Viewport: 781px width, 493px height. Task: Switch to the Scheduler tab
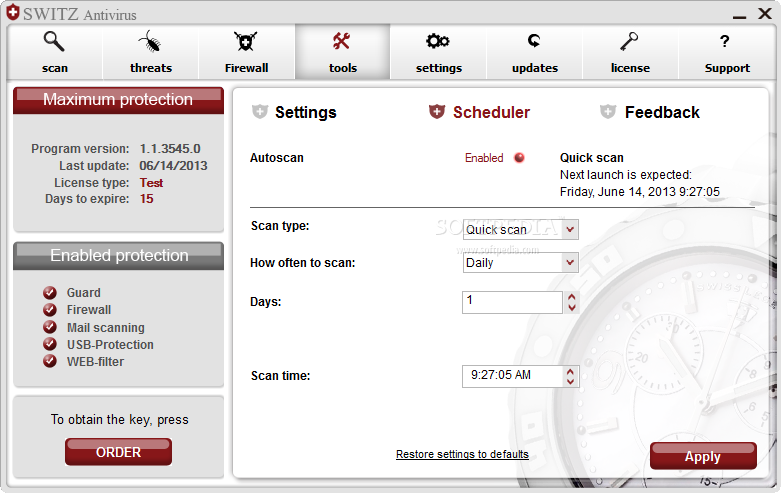point(491,113)
